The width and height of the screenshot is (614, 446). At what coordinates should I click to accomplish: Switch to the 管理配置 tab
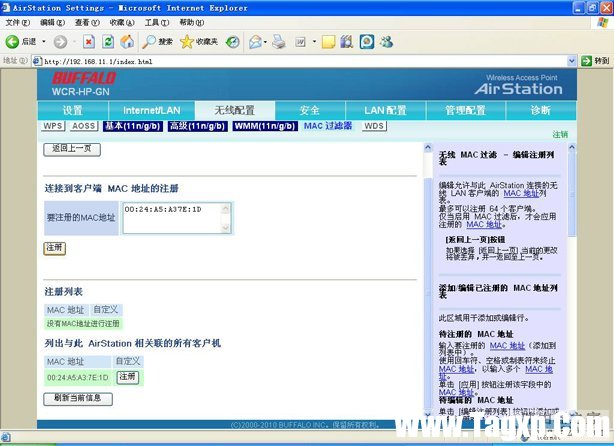(x=466, y=110)
